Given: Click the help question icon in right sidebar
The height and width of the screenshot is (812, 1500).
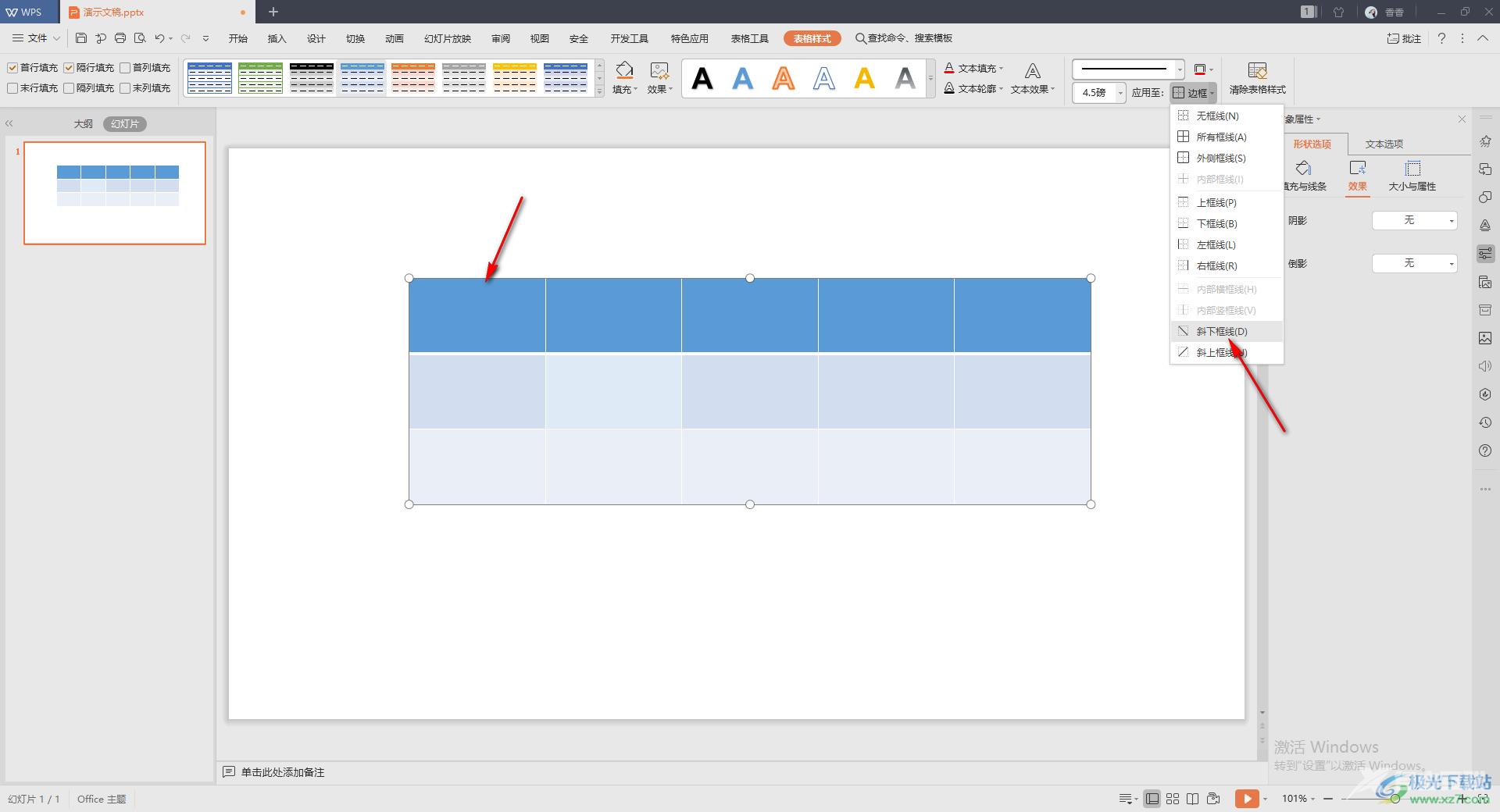Looking at the screenshot, I should 1485,451.
